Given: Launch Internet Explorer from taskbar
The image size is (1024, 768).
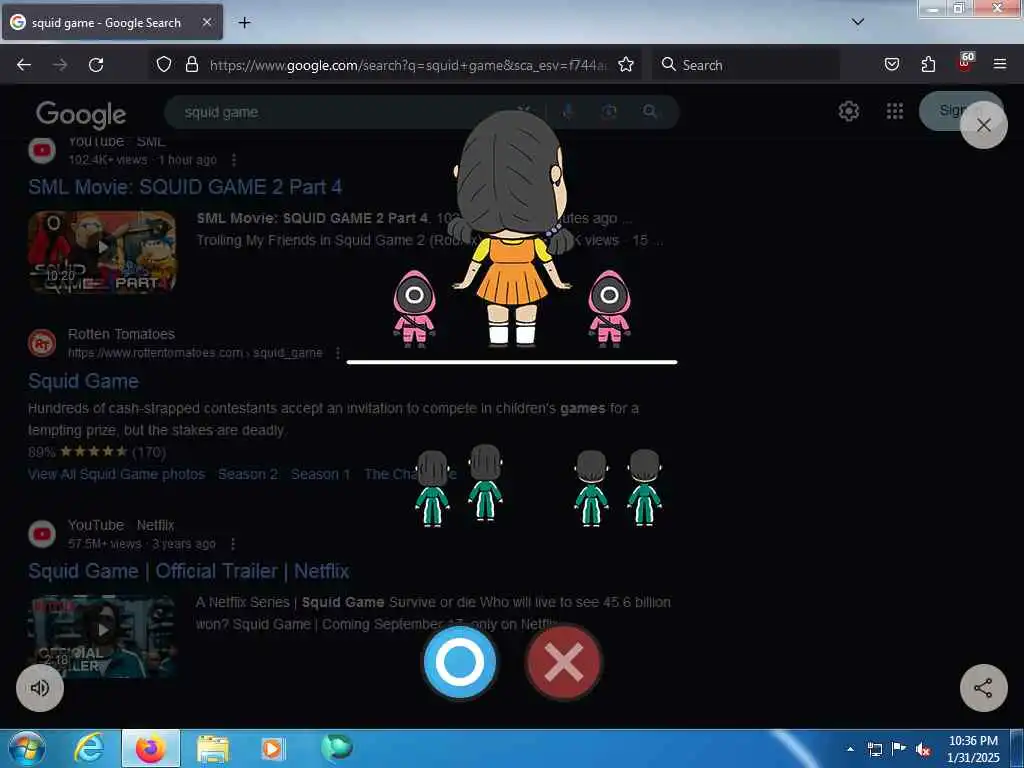Looking at the screenshot, I should point(88,748).
